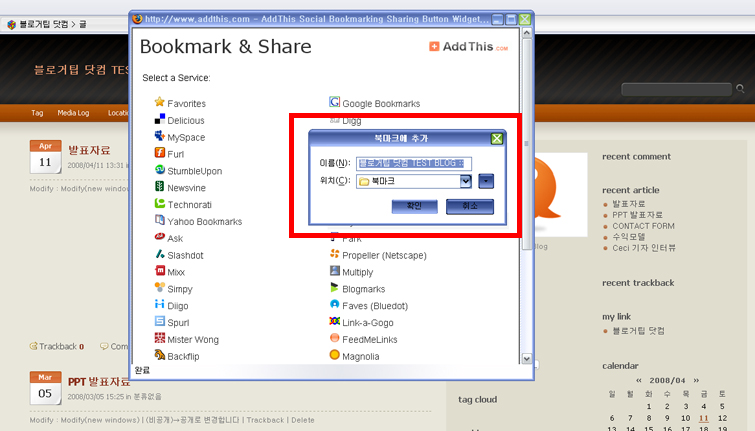Click the popup scrollbar down arrow
The width and height of the screenshot is (755, 431).
pos(526,358)
